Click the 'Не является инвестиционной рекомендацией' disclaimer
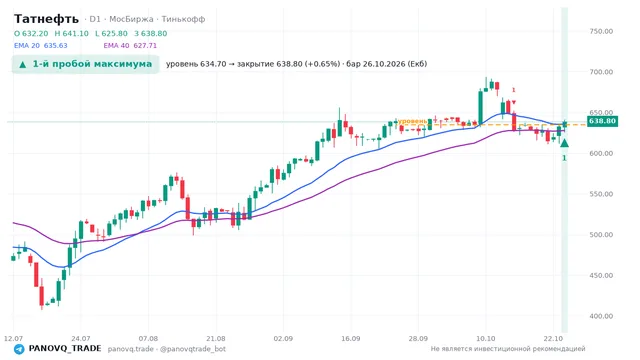 pyautogui.click(x=508, y=349)
